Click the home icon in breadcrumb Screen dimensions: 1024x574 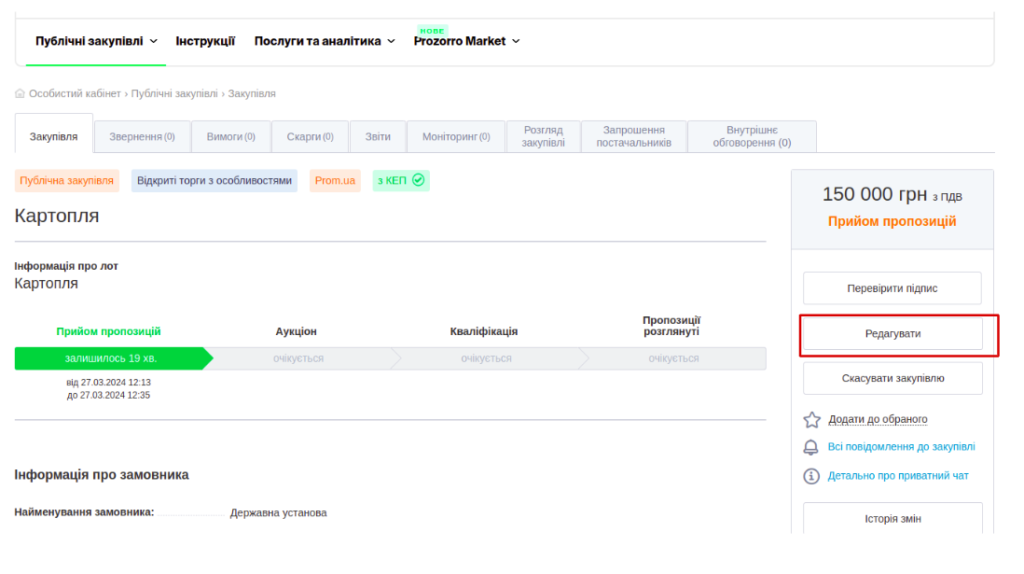(20, 94)
